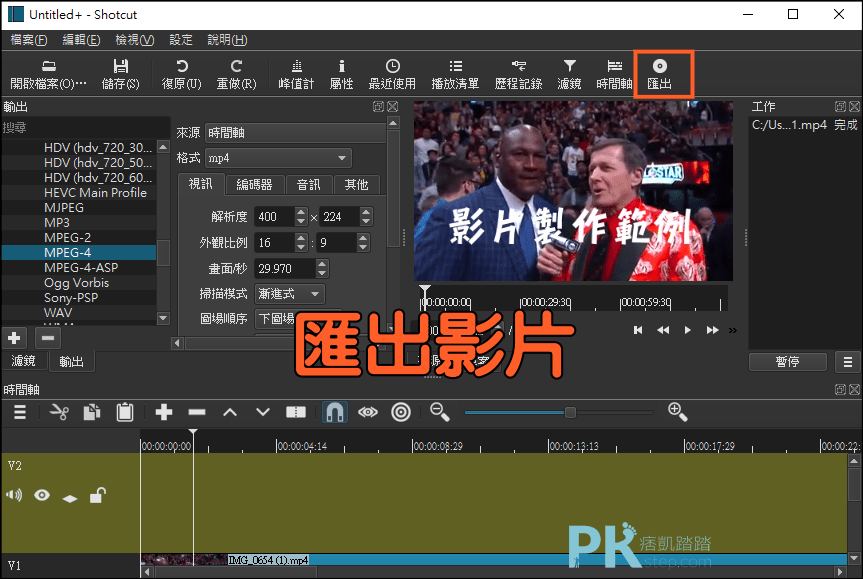
Task: Show the 時間軸 timeline toolbar button
Action: pyautogui.click(x=614, y=74)
